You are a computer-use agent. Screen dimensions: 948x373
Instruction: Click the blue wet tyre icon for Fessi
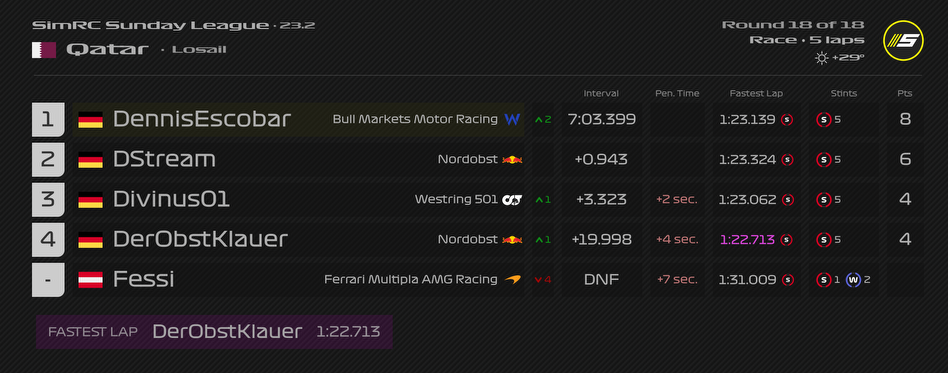coord(853,279)
